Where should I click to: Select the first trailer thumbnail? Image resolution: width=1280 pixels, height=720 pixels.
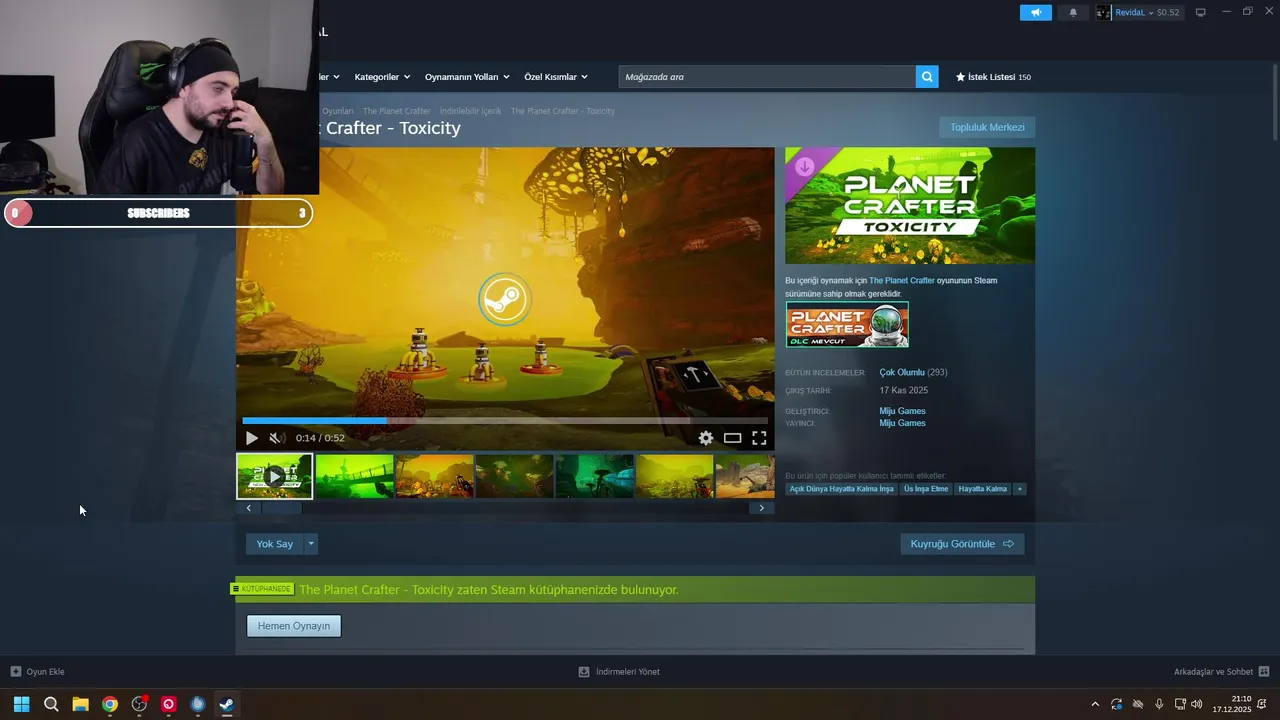pyautogui.click(x=274, y=476)
